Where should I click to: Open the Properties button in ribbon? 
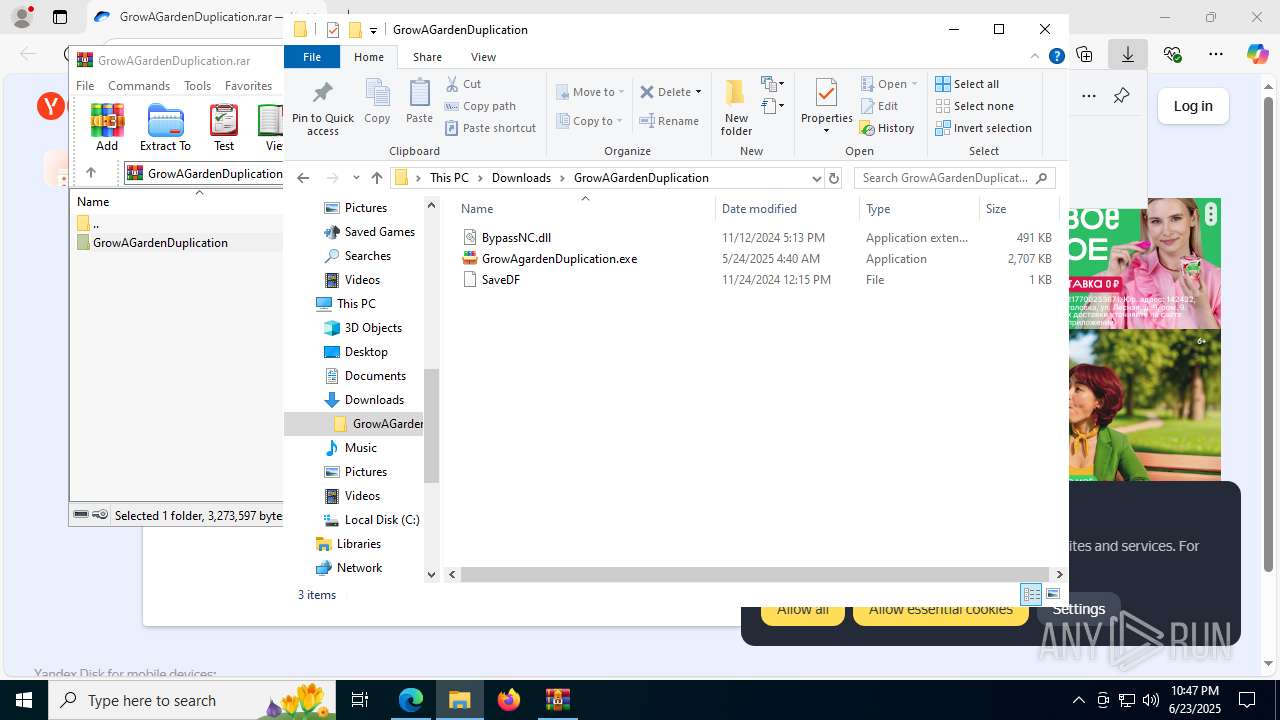(x=826, y=107)
